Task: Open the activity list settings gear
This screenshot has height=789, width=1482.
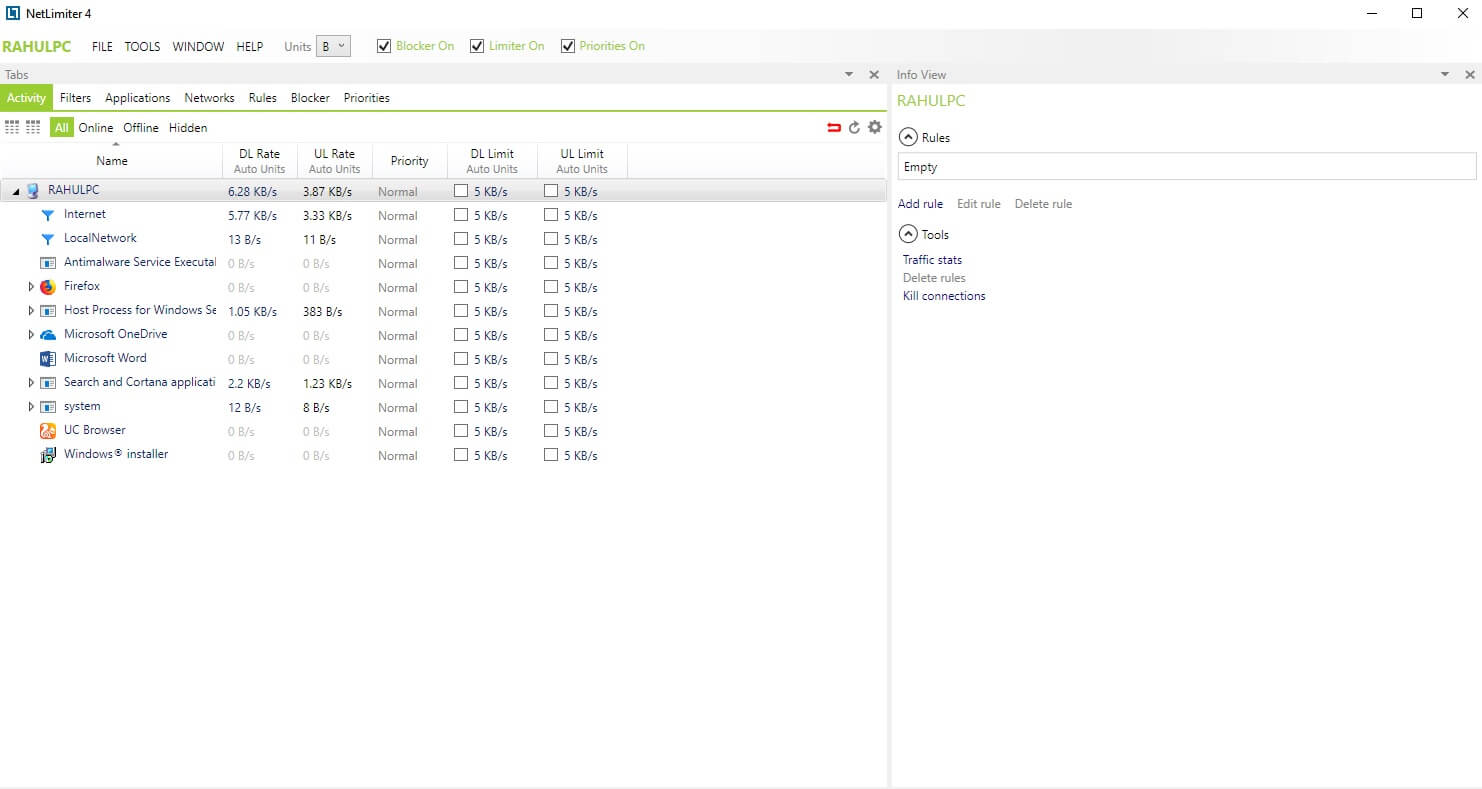Action: coord(875,127)
